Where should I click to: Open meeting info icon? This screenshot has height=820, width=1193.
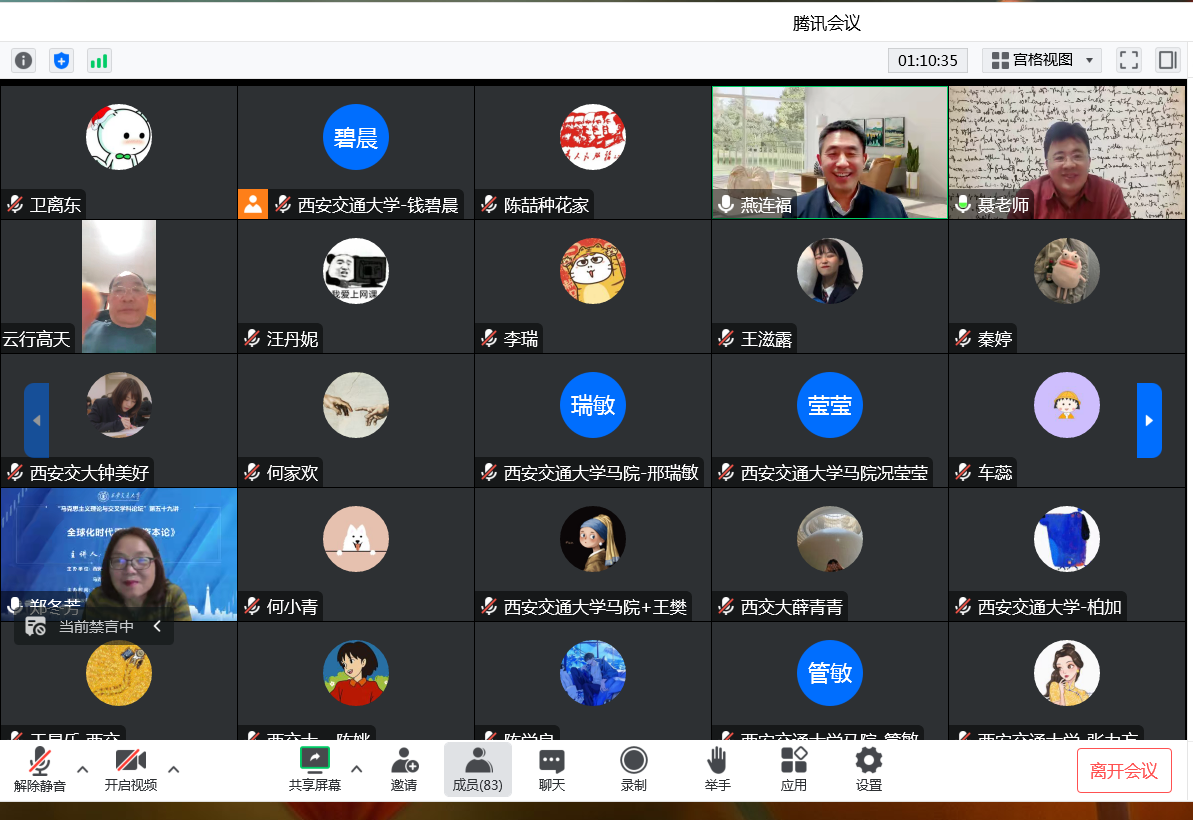(x=23, y=60)
